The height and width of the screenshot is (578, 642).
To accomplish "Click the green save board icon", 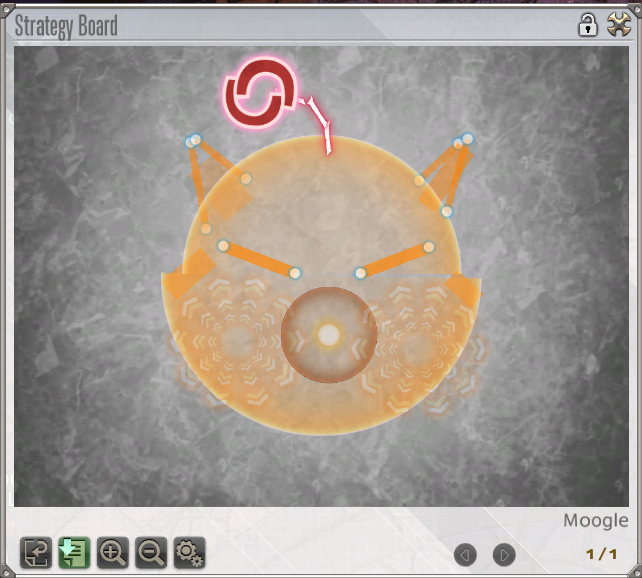I will click(x=74, y=553).
